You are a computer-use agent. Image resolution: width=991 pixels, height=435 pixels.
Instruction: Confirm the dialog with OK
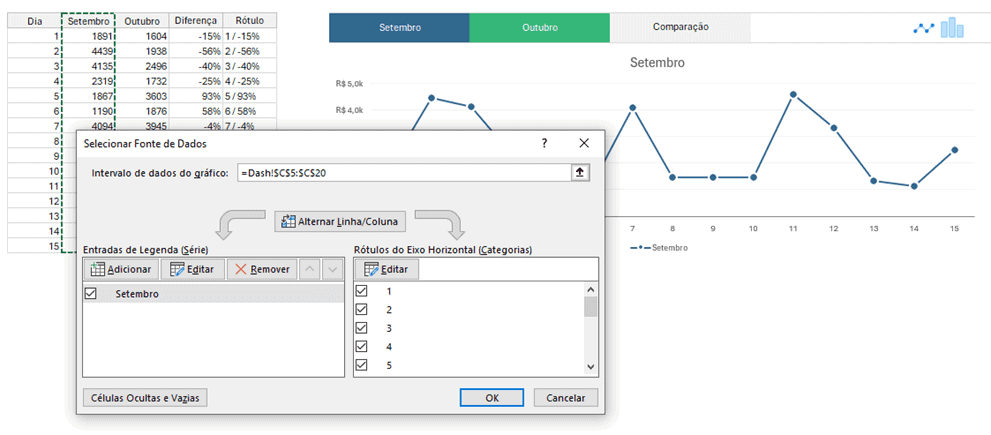pos(492,397)
